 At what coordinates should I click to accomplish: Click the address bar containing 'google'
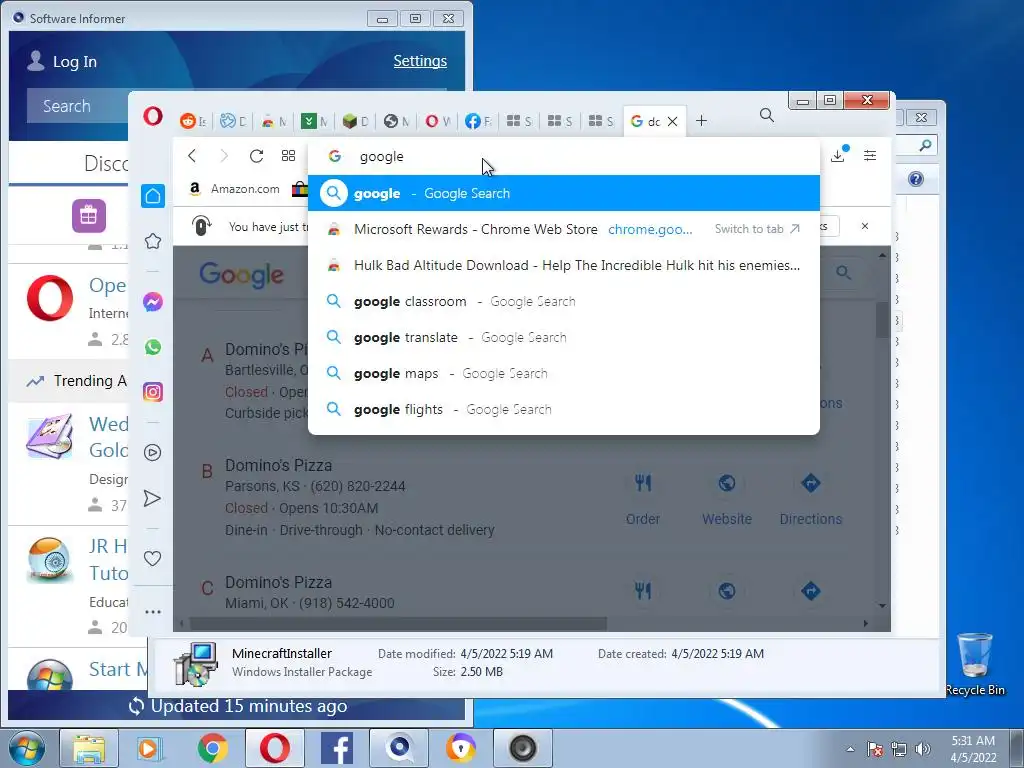564,157
